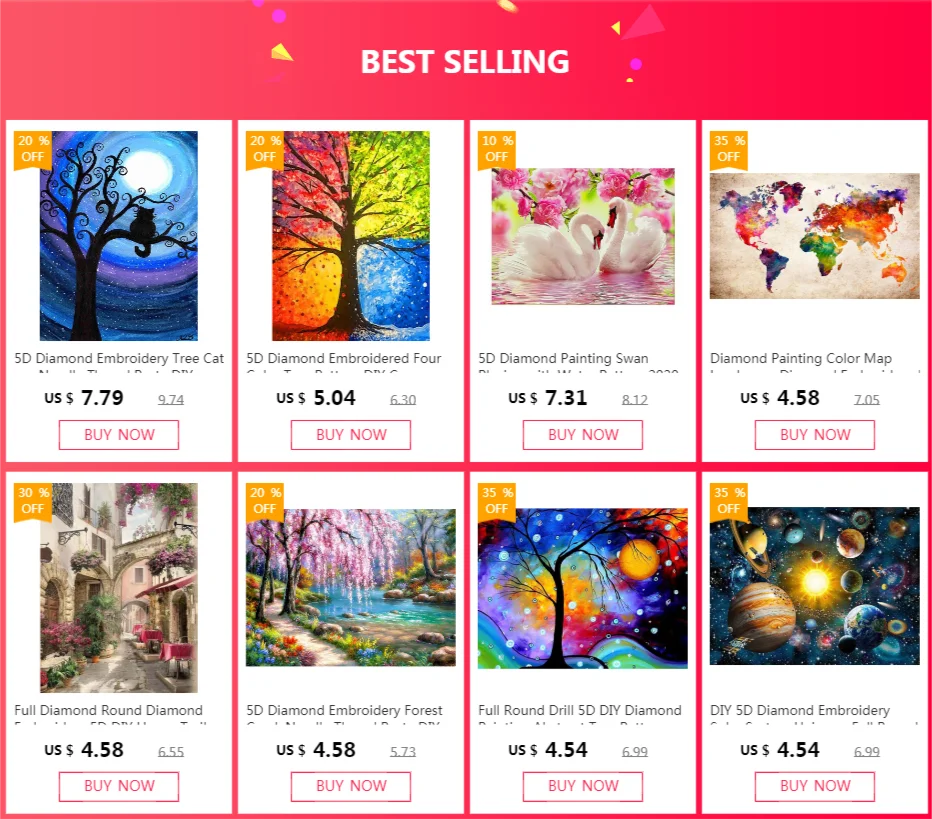The width and height of the screenshot is (932, 819).
Task: Open the solar system planets image
Action: (815, 586)
